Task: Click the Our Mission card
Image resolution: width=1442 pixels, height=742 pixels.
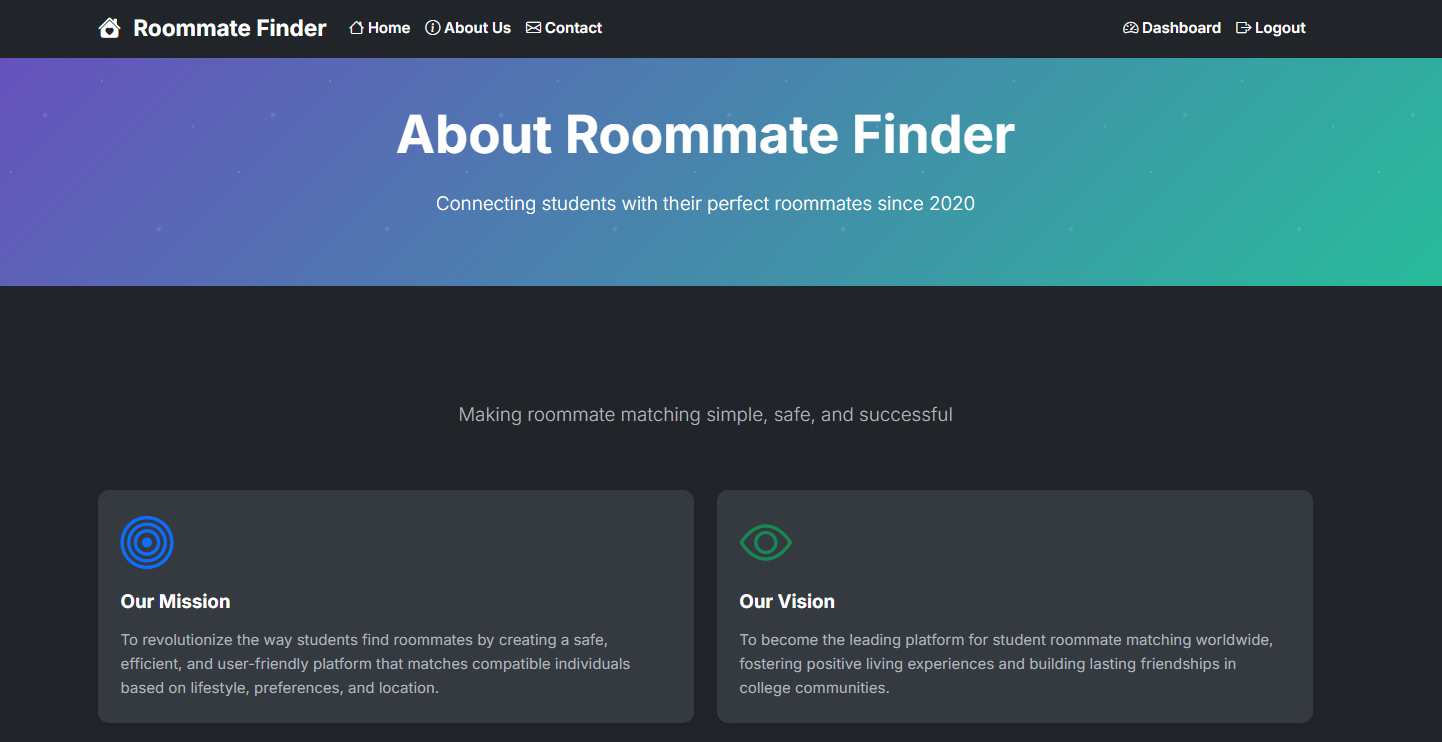Action: tap(396, 606)
